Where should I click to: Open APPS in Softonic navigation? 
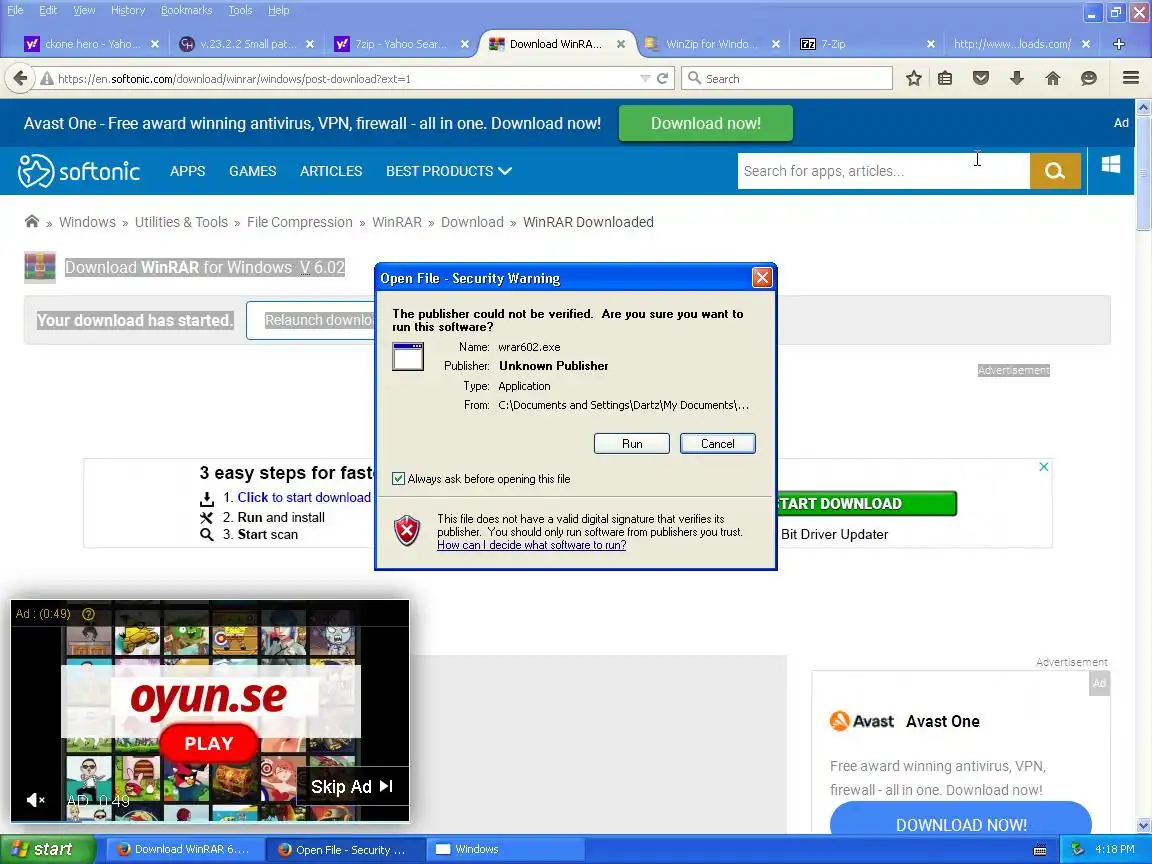click(x=187, y=171)
